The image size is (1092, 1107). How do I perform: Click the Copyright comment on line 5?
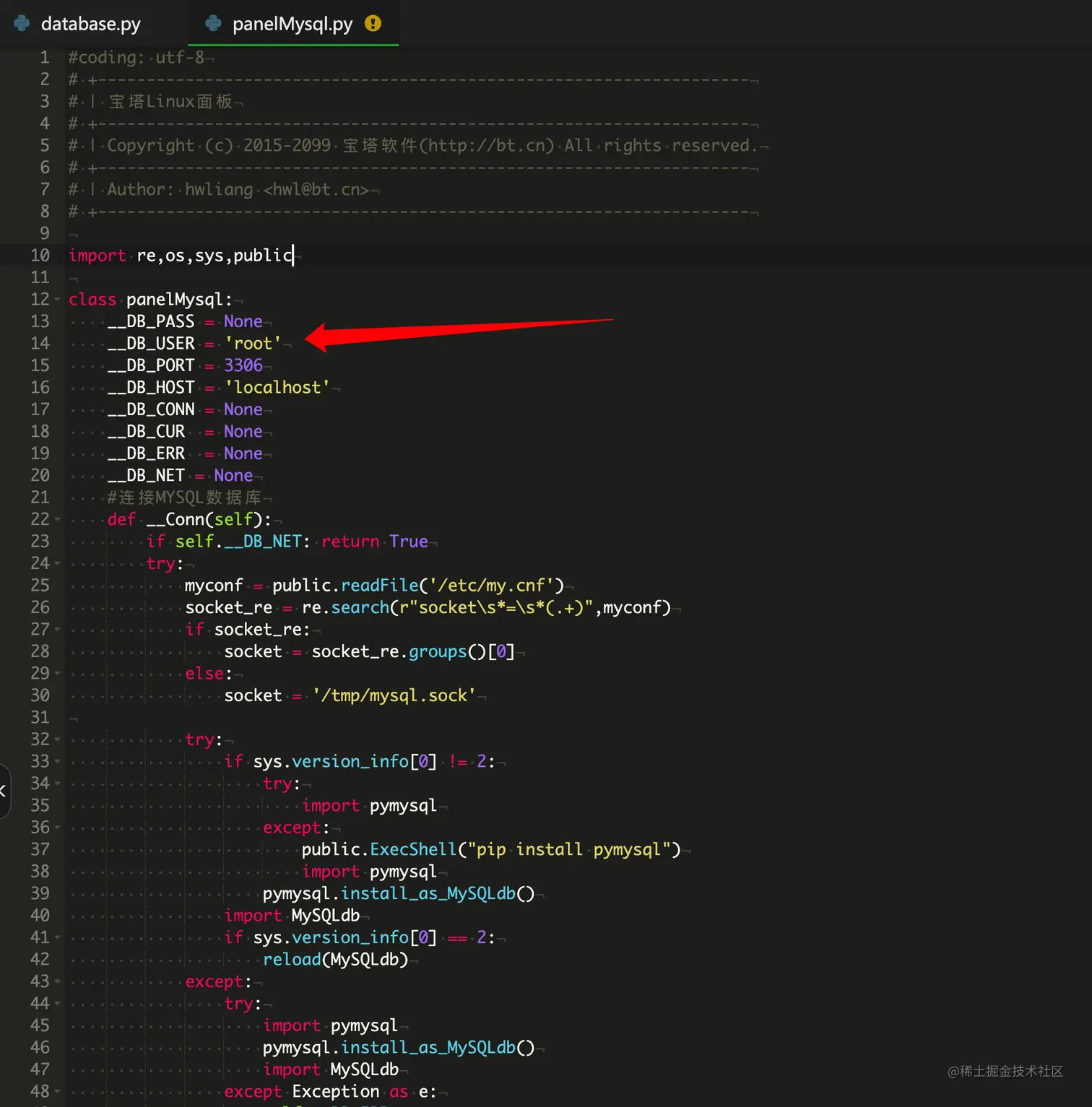[x=413, y=146]
